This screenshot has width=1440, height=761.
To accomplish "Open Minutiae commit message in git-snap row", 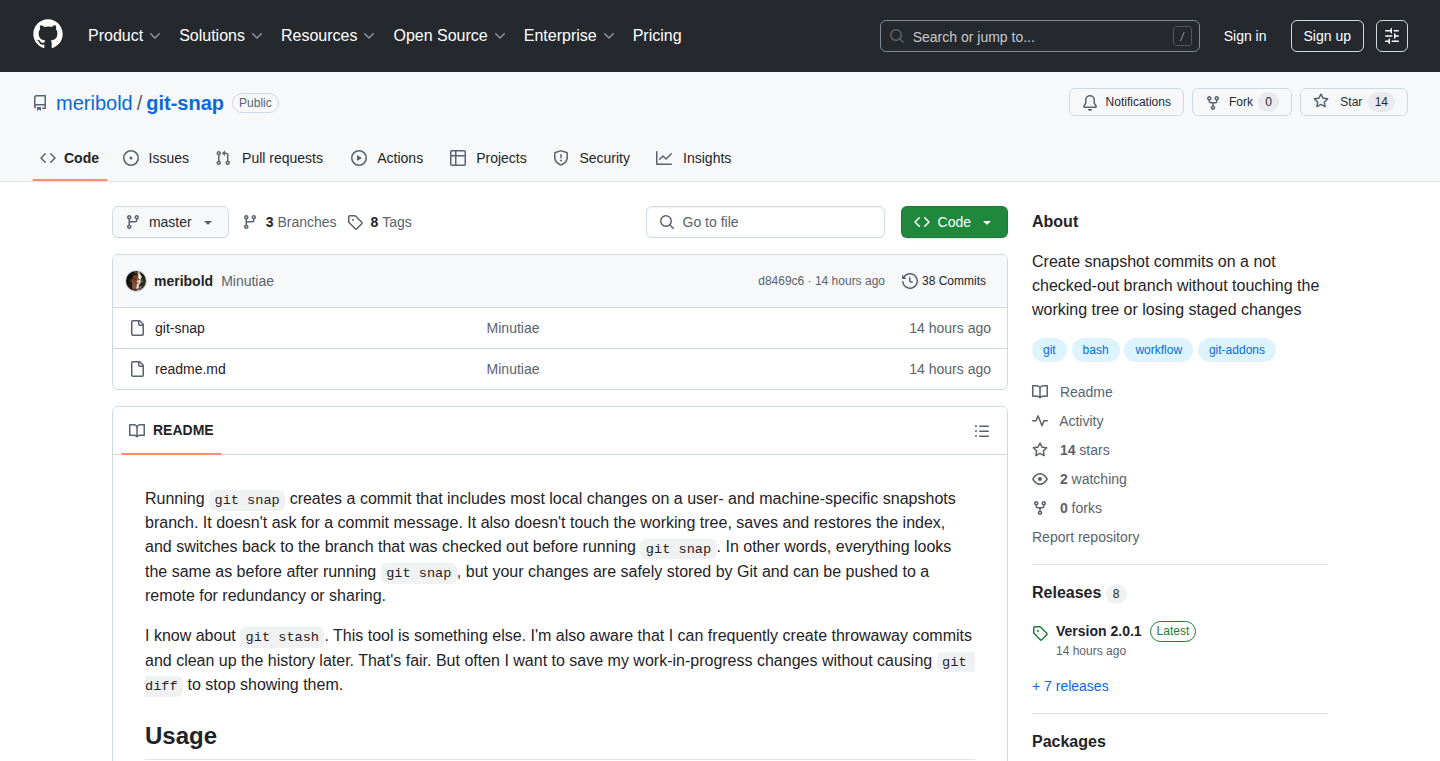I will coord(513,328).
